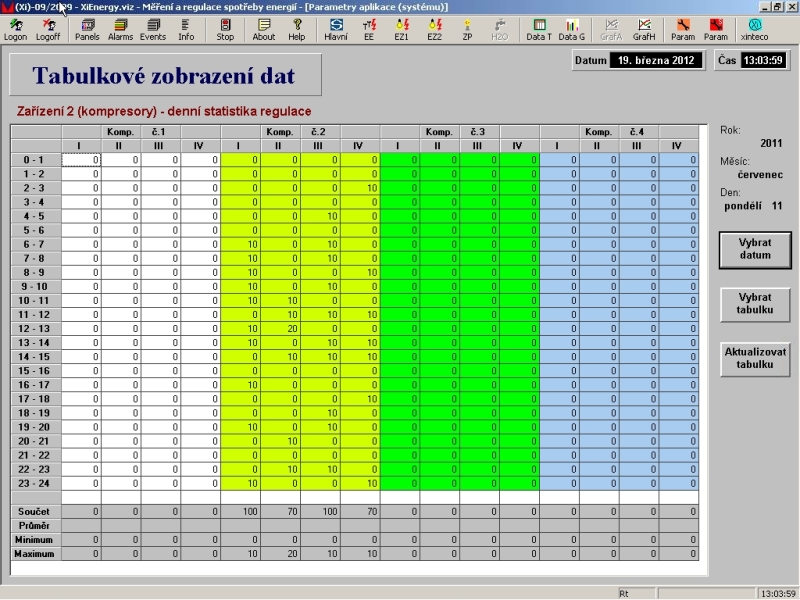Click the row header 6 - 7

34,244
